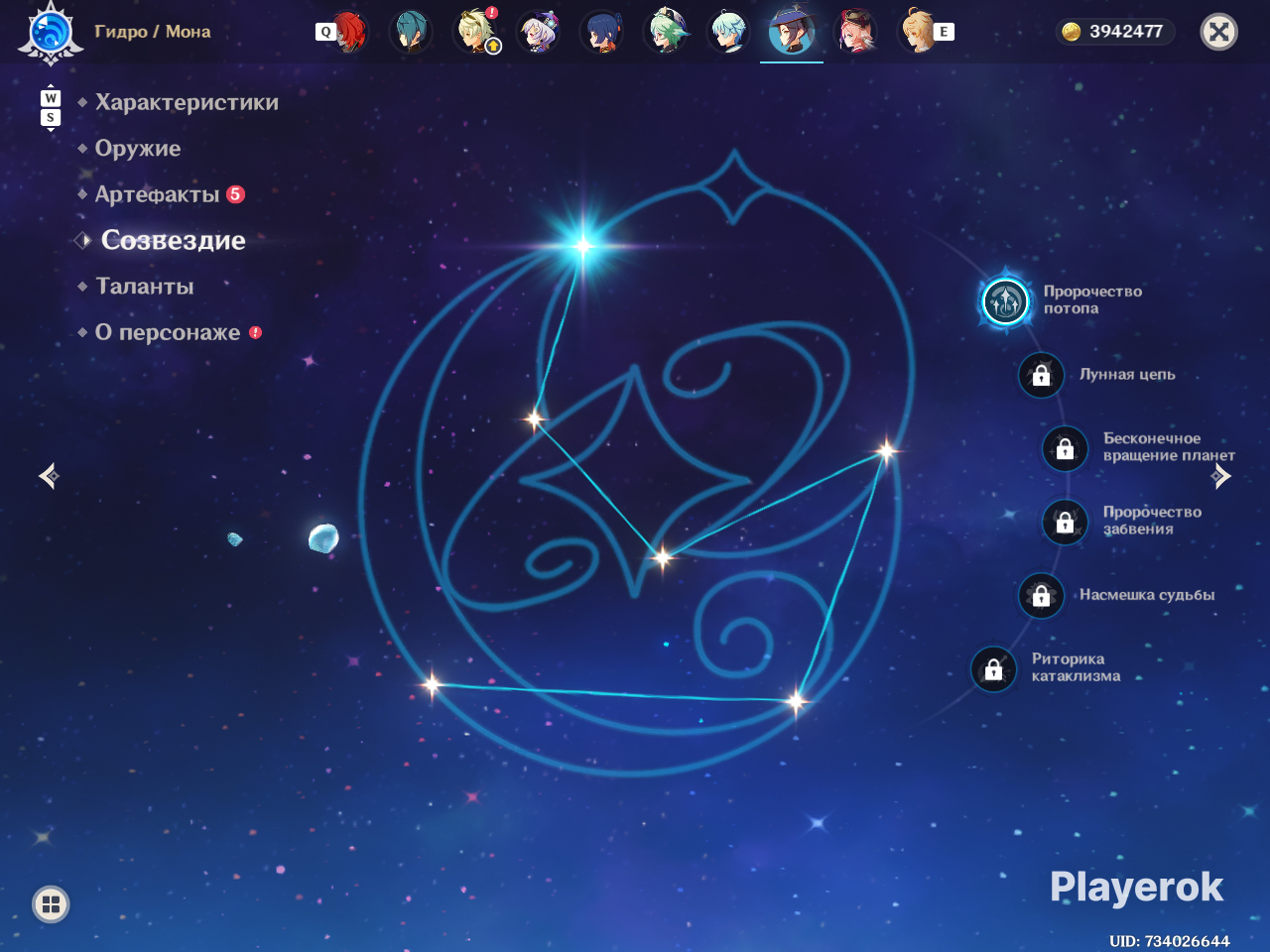This screenshot has width=1270, height=952.
Task: Open the Артефакты menu section
Action: pyautogui.click(x=157, y=194)
